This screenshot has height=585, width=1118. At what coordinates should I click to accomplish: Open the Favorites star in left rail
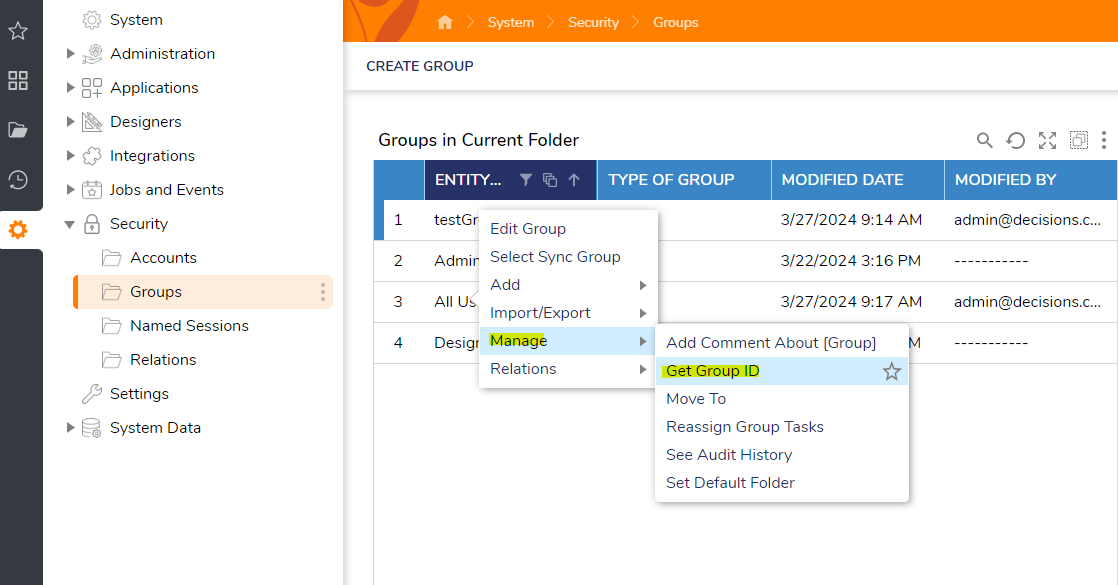[18, 31]
